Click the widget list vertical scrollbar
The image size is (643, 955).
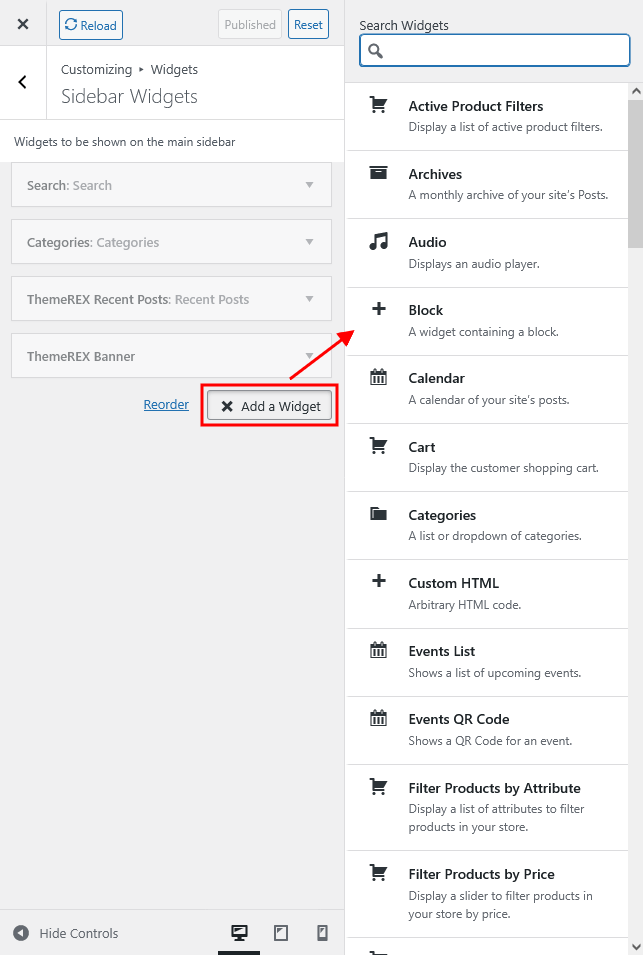(636, 174)
